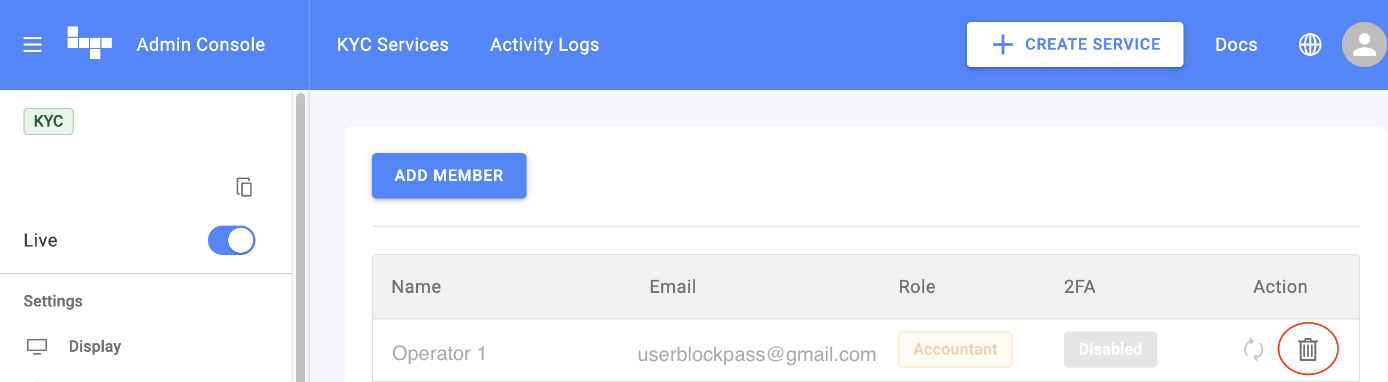Go to Activity Logs
1388x382 pixels.
(x=544, y=45)
